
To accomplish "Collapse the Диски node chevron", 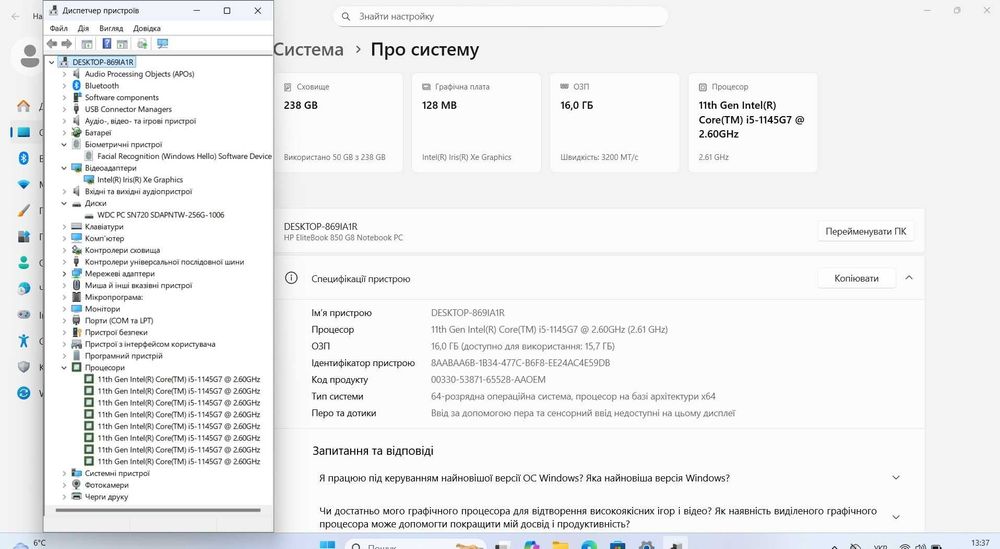I will (64, 203).
